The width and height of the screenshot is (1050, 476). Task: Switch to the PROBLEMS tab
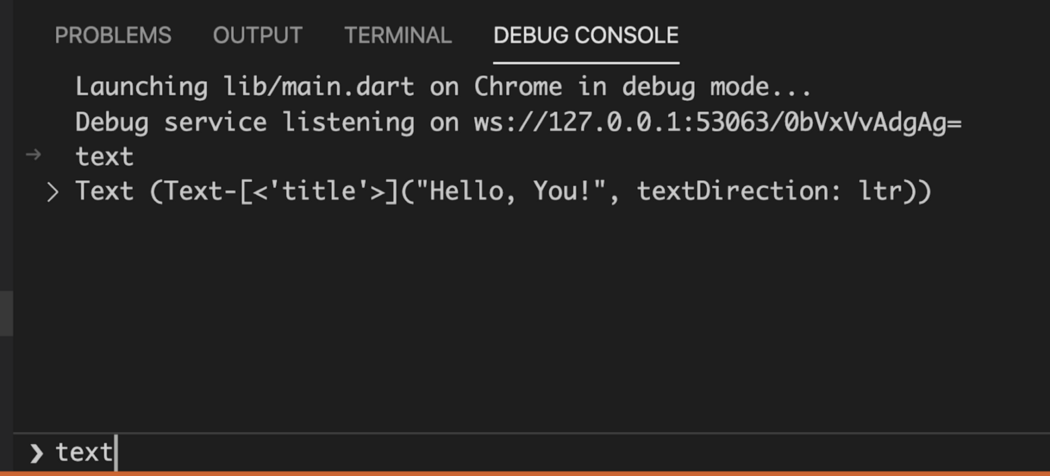click(113, 36)
